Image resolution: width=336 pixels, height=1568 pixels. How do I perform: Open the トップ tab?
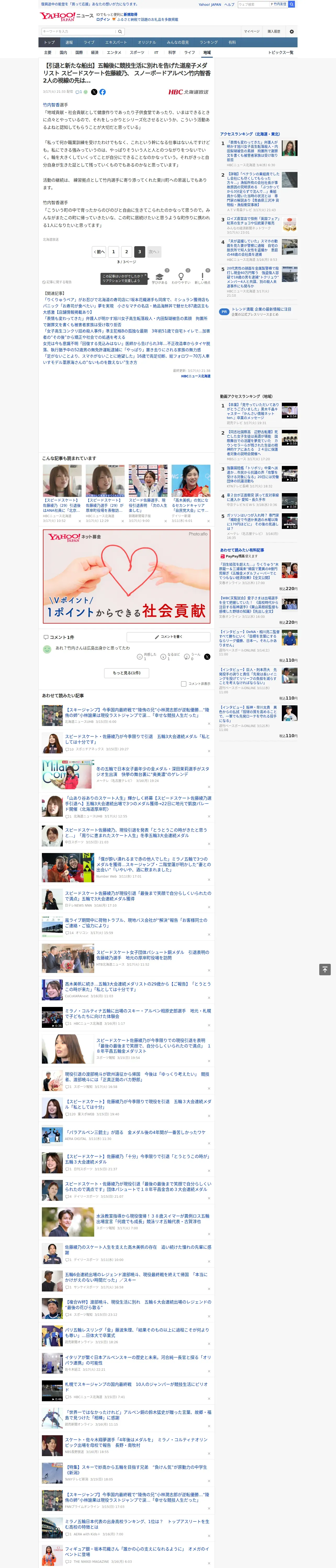coord(49,43)
